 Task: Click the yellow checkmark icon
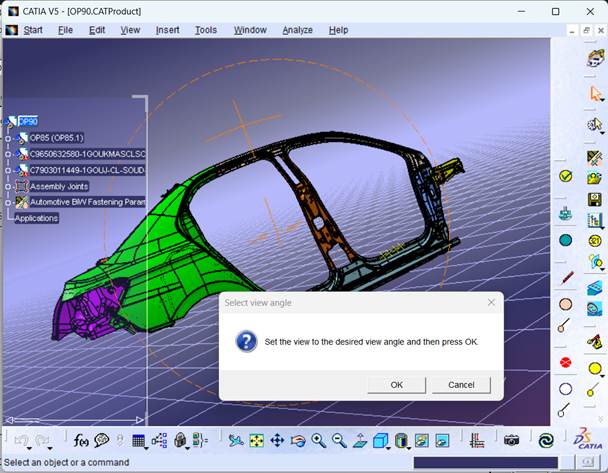[566, 176]
